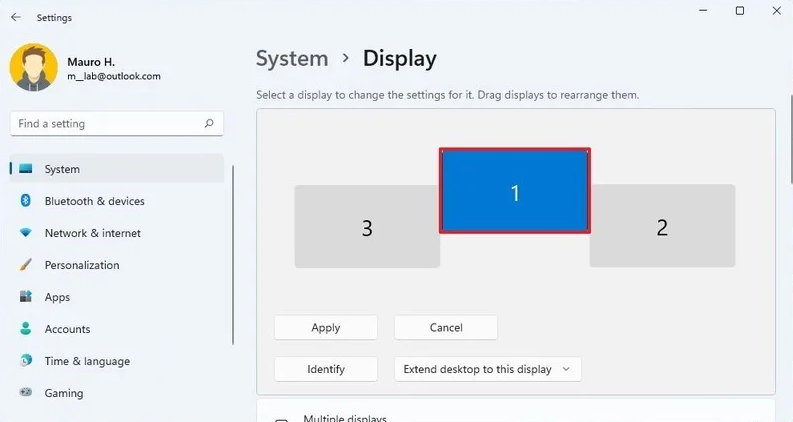Click the System monitor icon
Image resolution: width=793 pixels, height=422 pixels.
25,168
